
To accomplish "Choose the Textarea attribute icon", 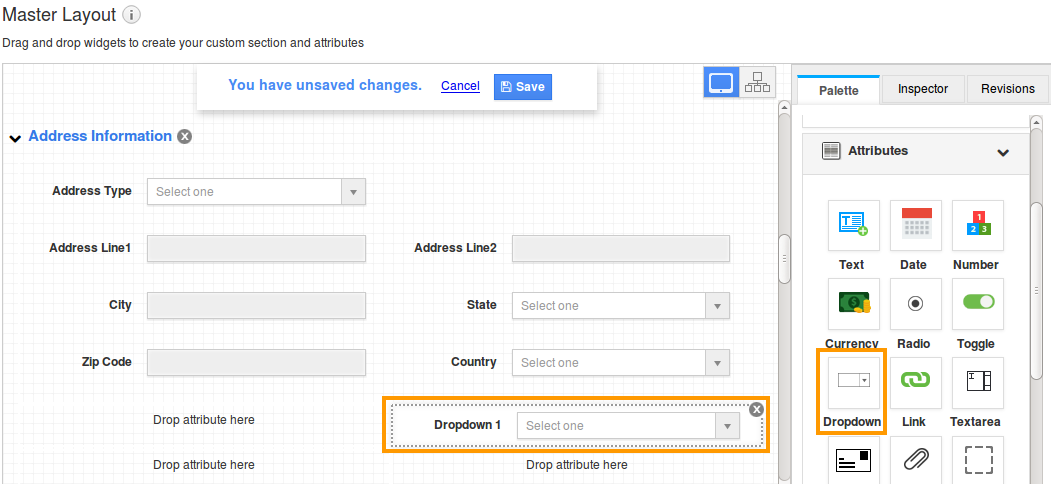I will tap(978, 381).
